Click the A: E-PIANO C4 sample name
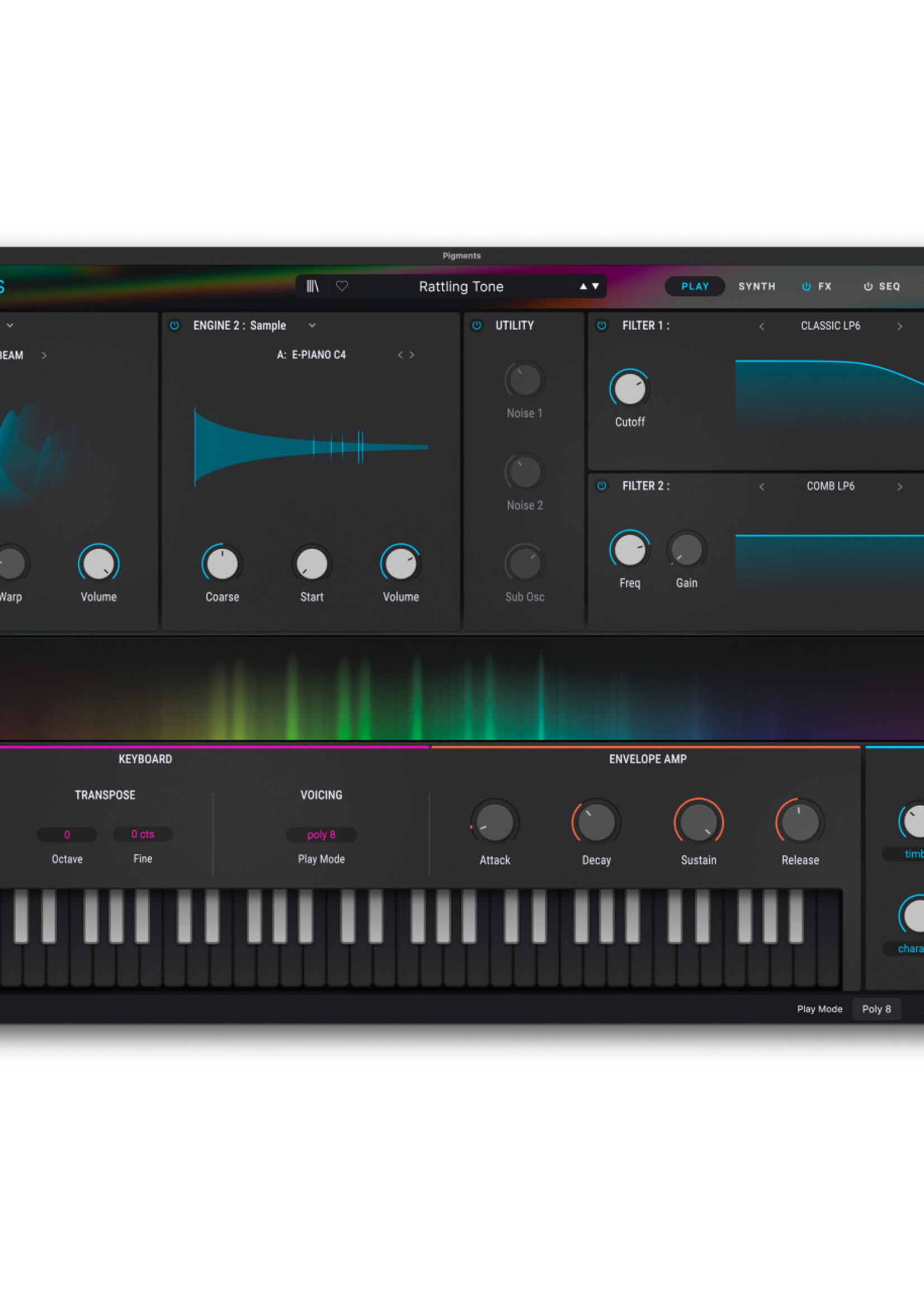Image resolution: width=924 pixels, height=1294 pixels. point(311,355)
